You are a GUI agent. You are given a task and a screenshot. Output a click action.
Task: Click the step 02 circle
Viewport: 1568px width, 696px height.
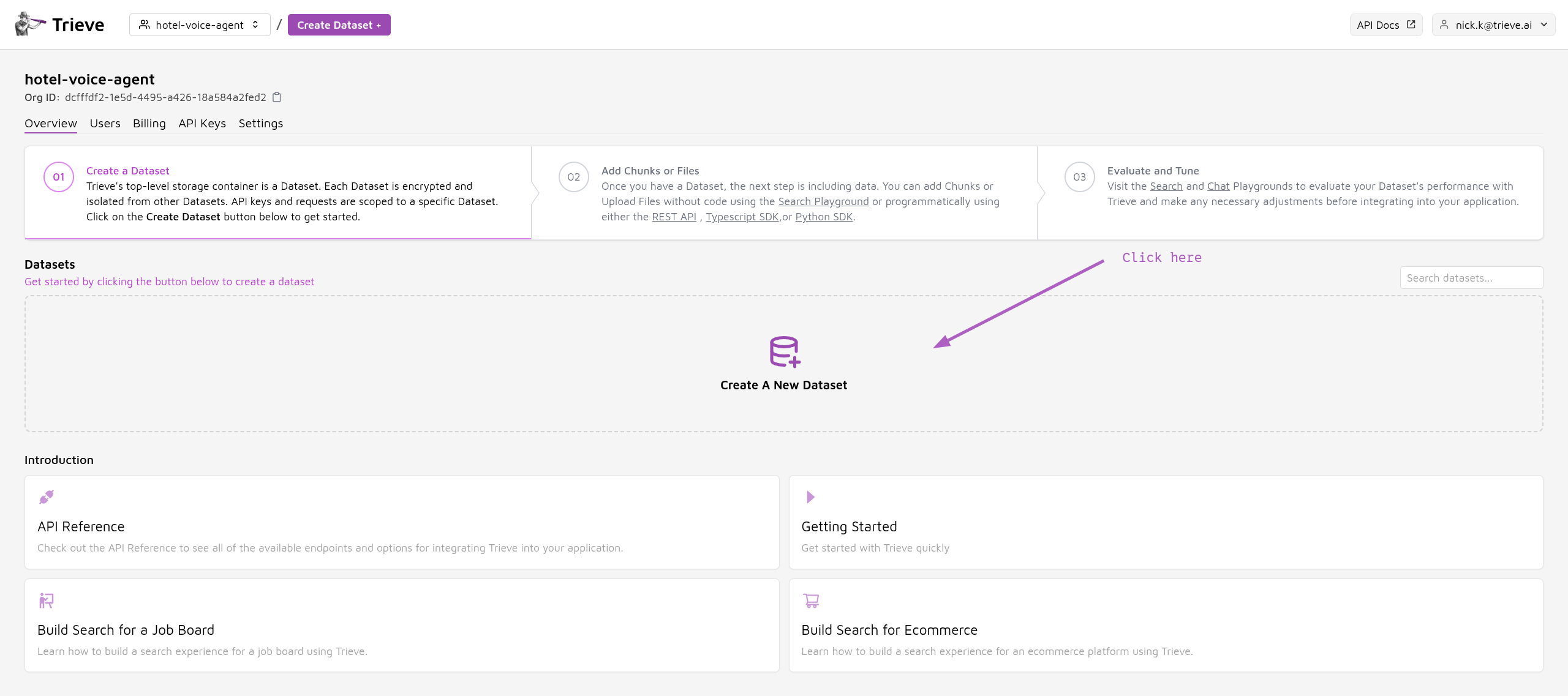574,177
